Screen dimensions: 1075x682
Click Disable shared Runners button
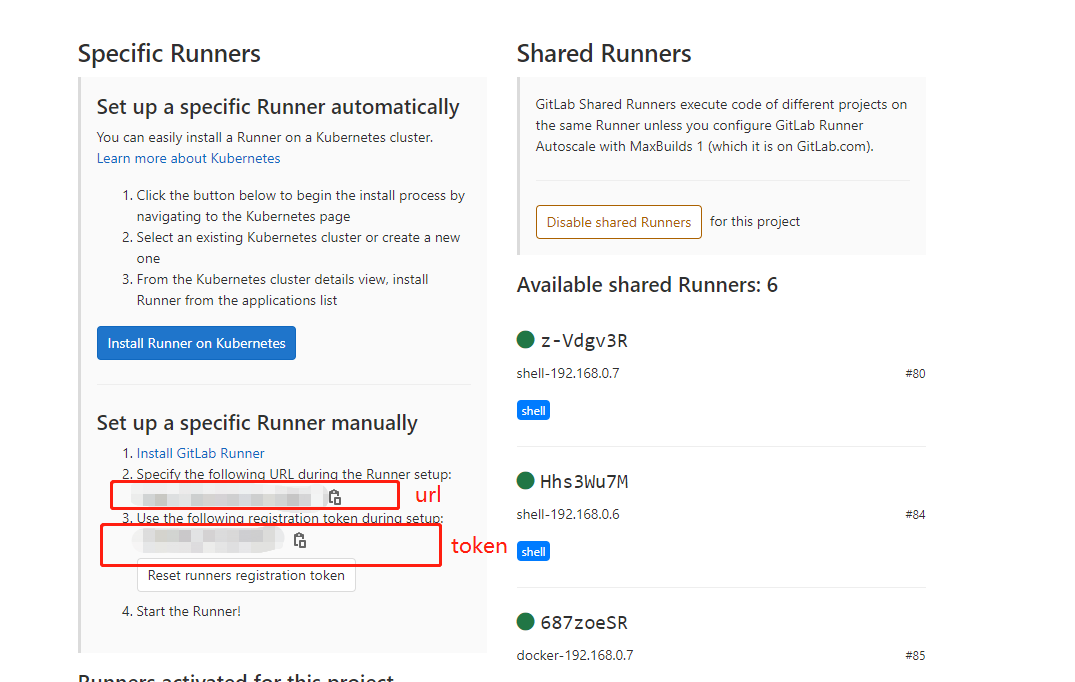tap(618, 222)
